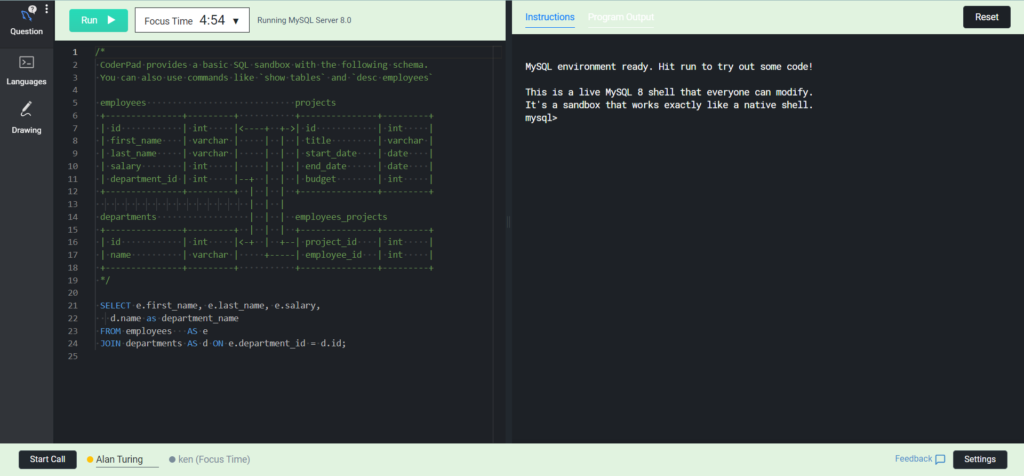The height and width of the screenshot is (476, 1024).
Task: Click the Focus Time dropdown arrow
Action: 236,21
